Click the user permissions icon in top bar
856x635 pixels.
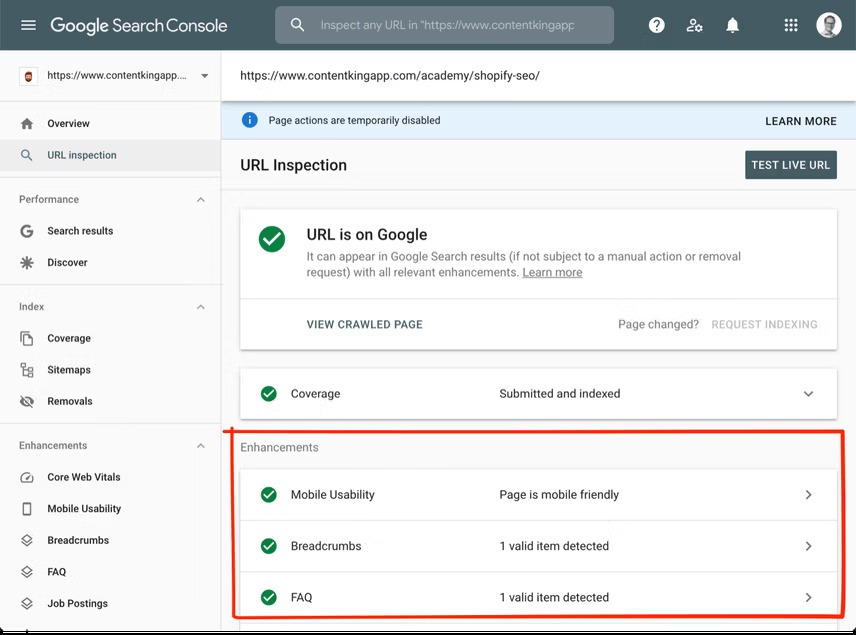point(694,25)
